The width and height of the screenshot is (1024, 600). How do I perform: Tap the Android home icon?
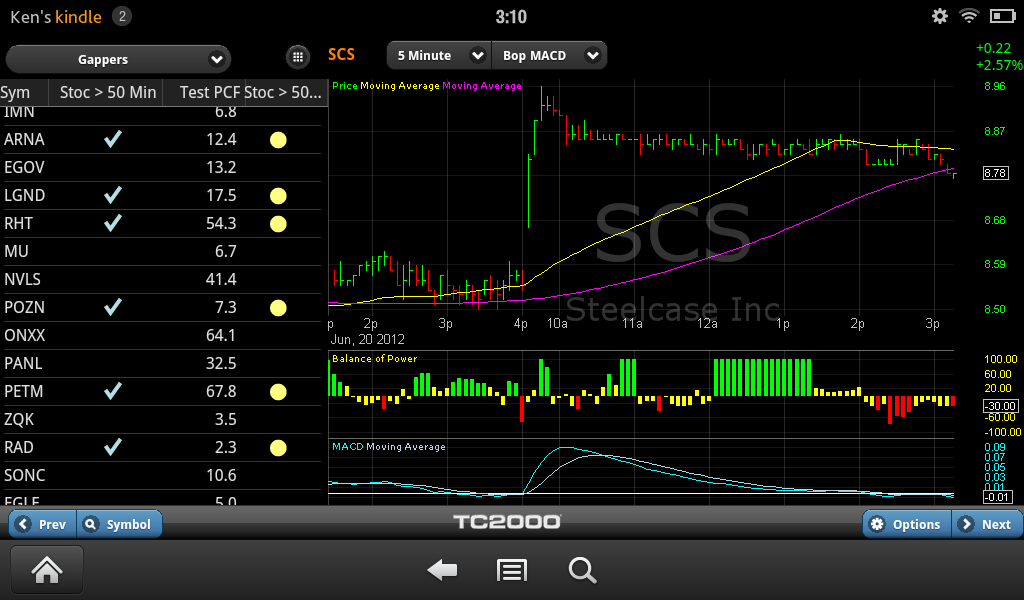click(47, 570)
